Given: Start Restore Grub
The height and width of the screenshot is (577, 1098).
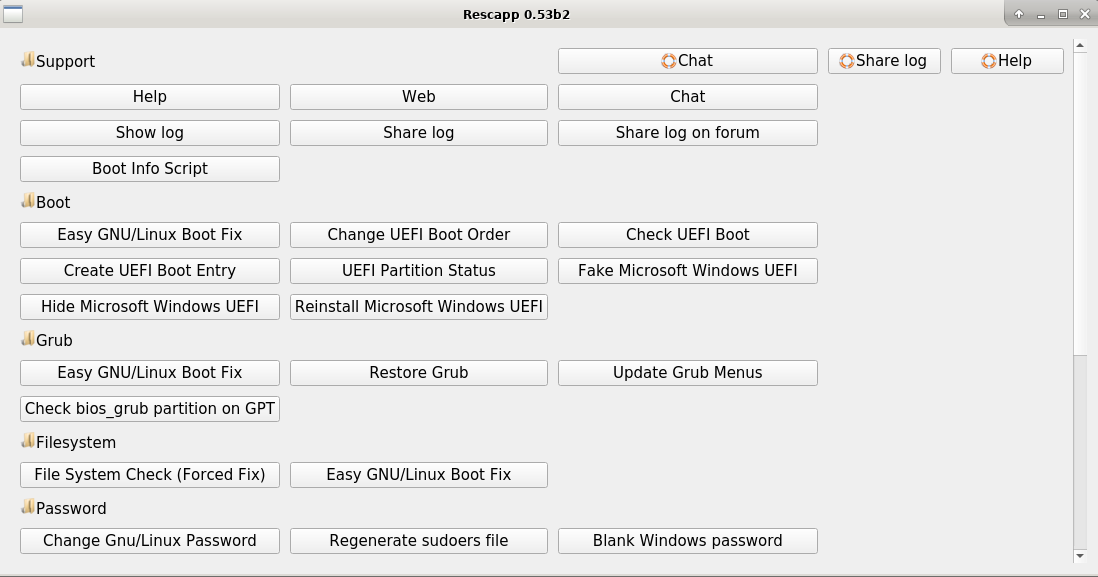Looking at the screenshot, I should 418,372.
